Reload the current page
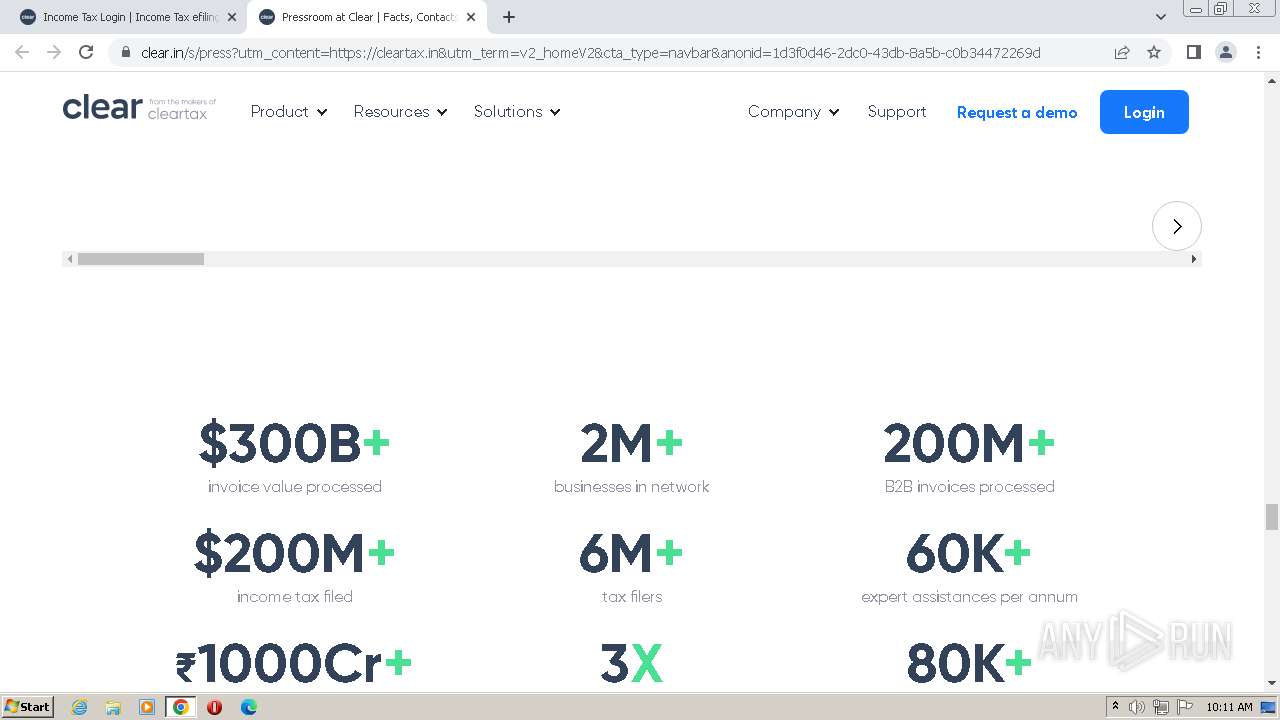 (86, 52)
